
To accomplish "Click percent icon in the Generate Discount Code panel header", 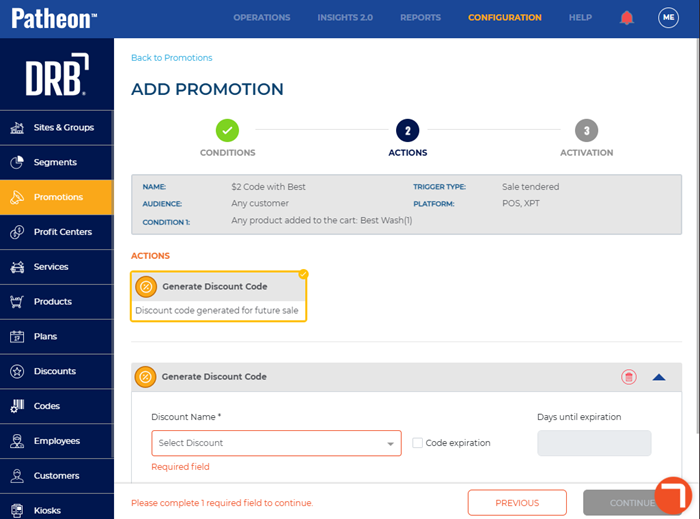I will coord(146,377).
